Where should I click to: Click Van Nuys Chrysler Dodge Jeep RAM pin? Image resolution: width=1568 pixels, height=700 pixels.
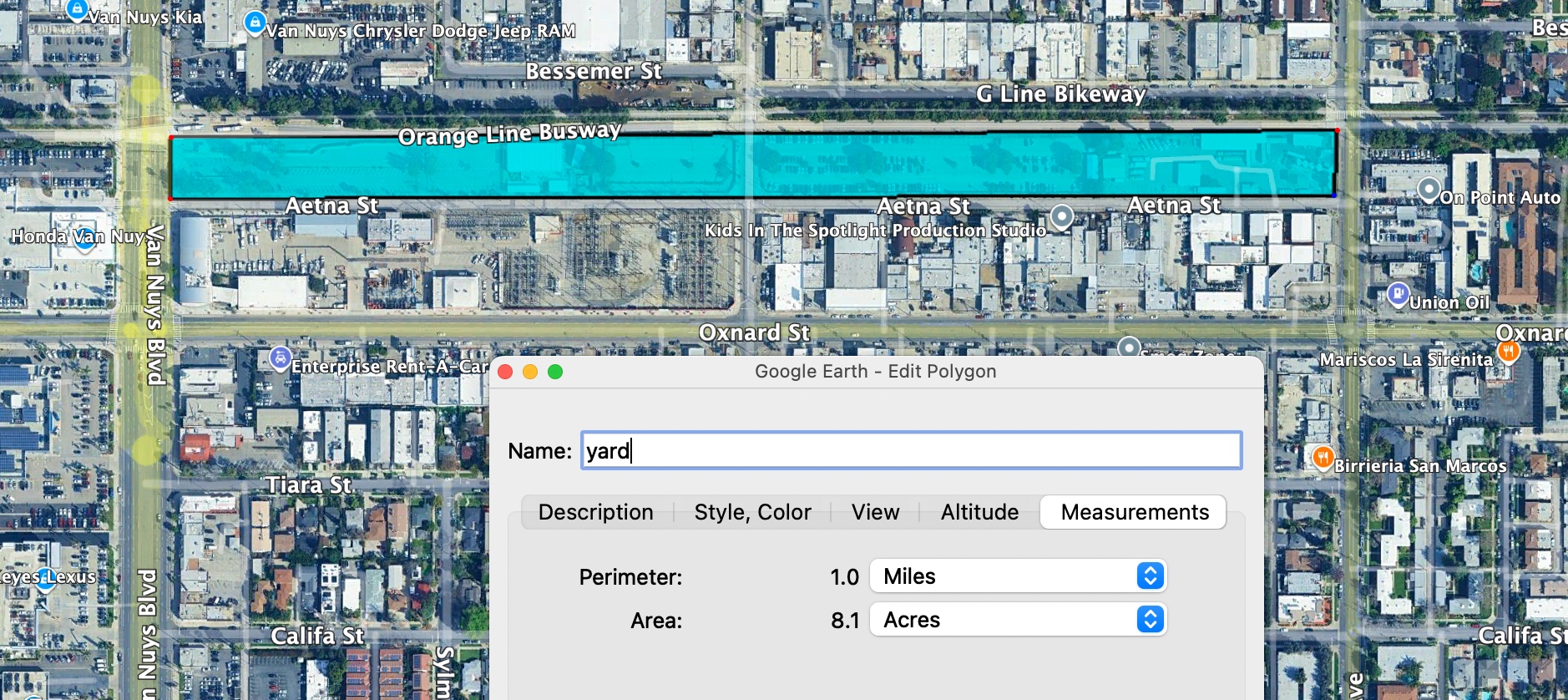pos(255,22)
